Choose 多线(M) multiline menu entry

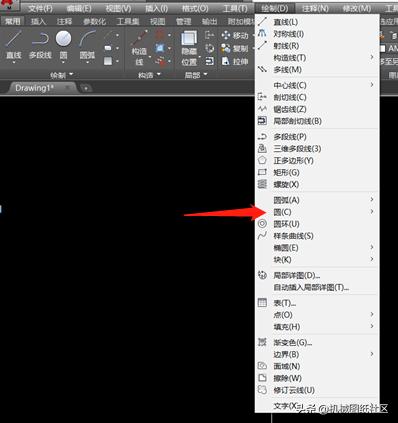coord(317,70)
